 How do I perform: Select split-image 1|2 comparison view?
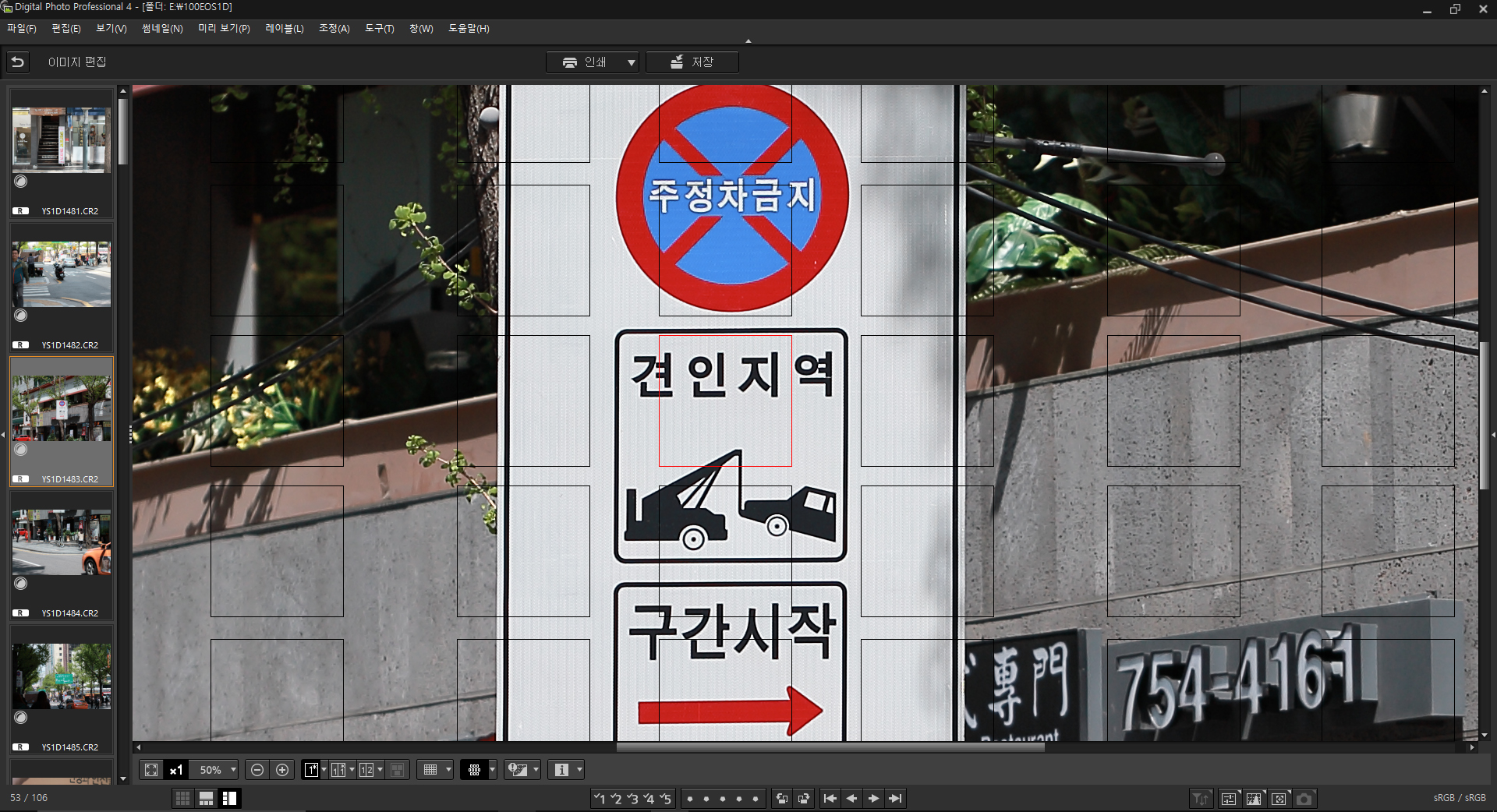(x=366, y=770)
